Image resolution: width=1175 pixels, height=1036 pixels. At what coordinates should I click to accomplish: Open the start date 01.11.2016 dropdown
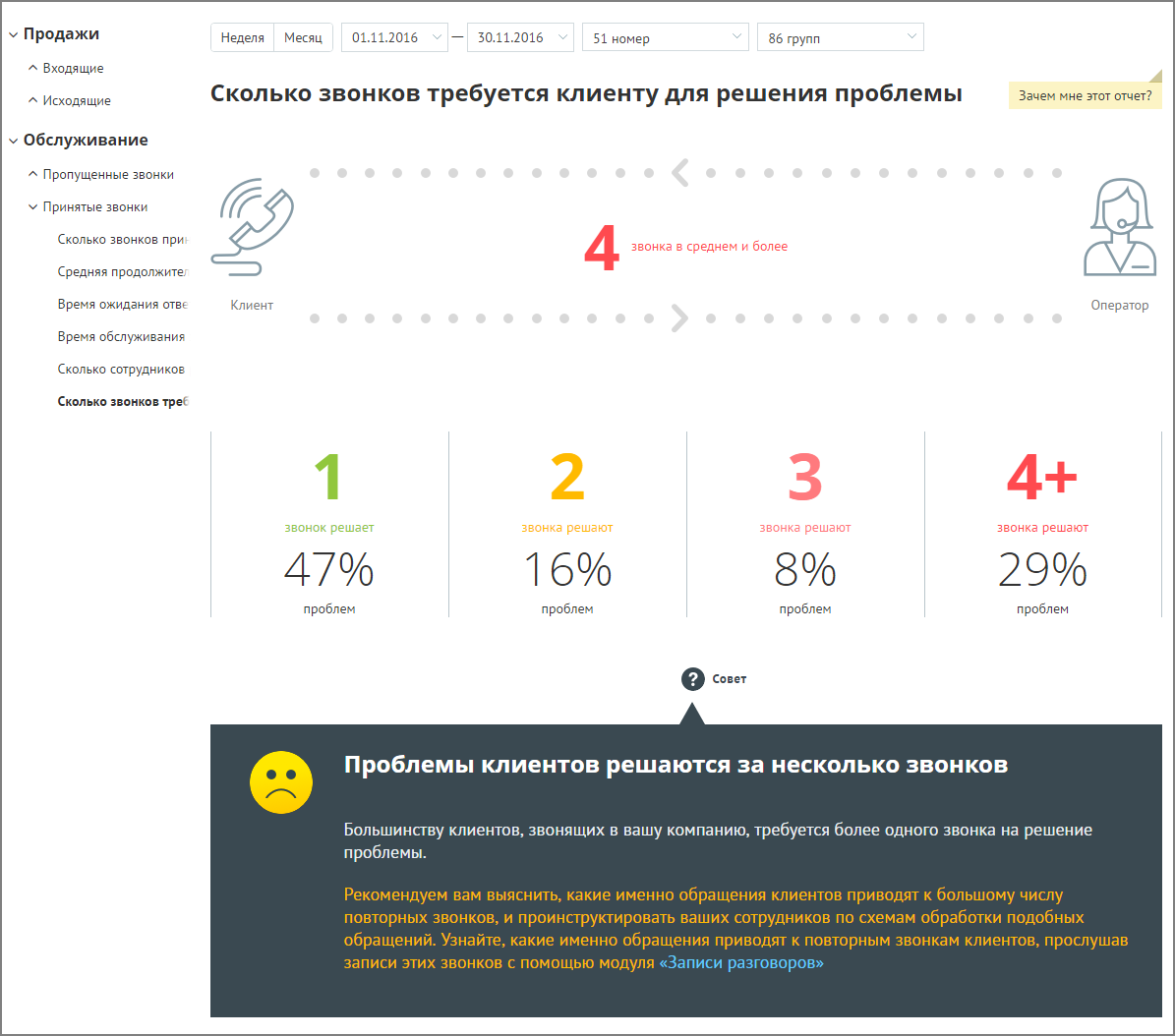pyautogui.click(x=394, y=37)
